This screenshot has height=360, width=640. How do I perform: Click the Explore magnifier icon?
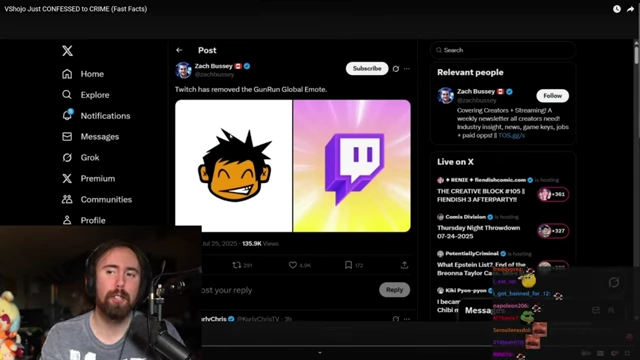click(x=67, y=95)
